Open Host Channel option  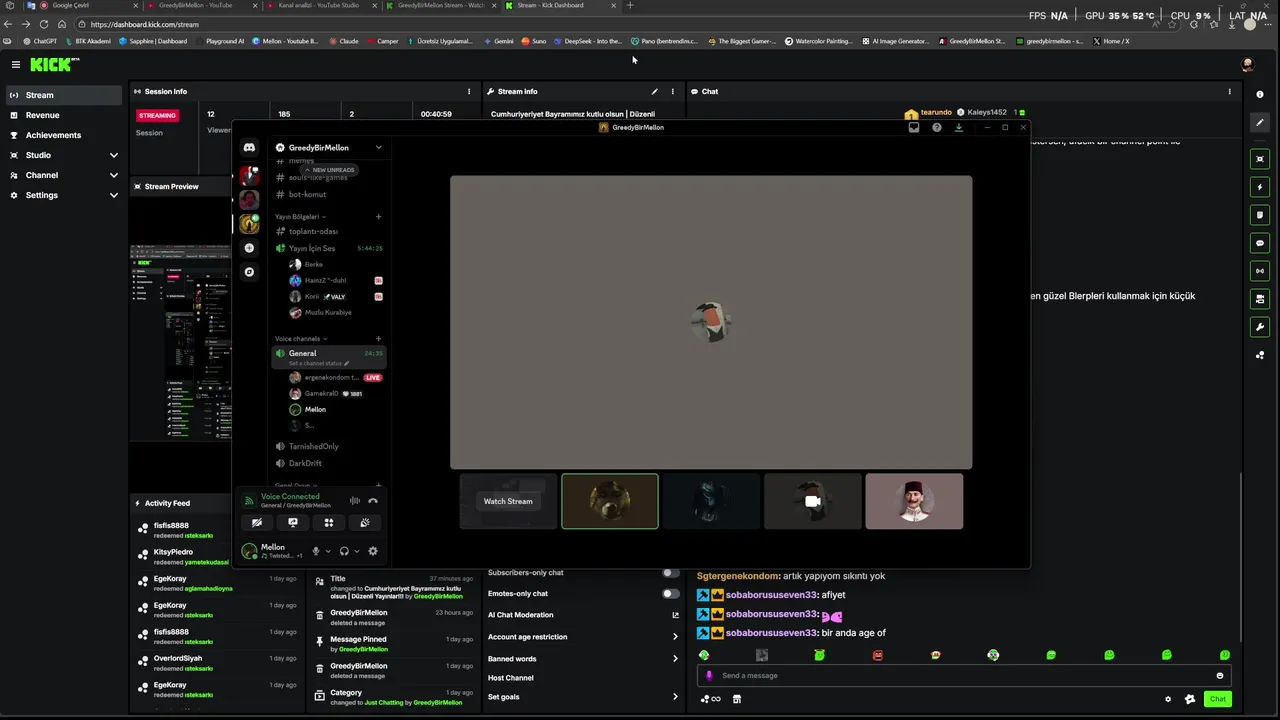(x=511, y=678)
